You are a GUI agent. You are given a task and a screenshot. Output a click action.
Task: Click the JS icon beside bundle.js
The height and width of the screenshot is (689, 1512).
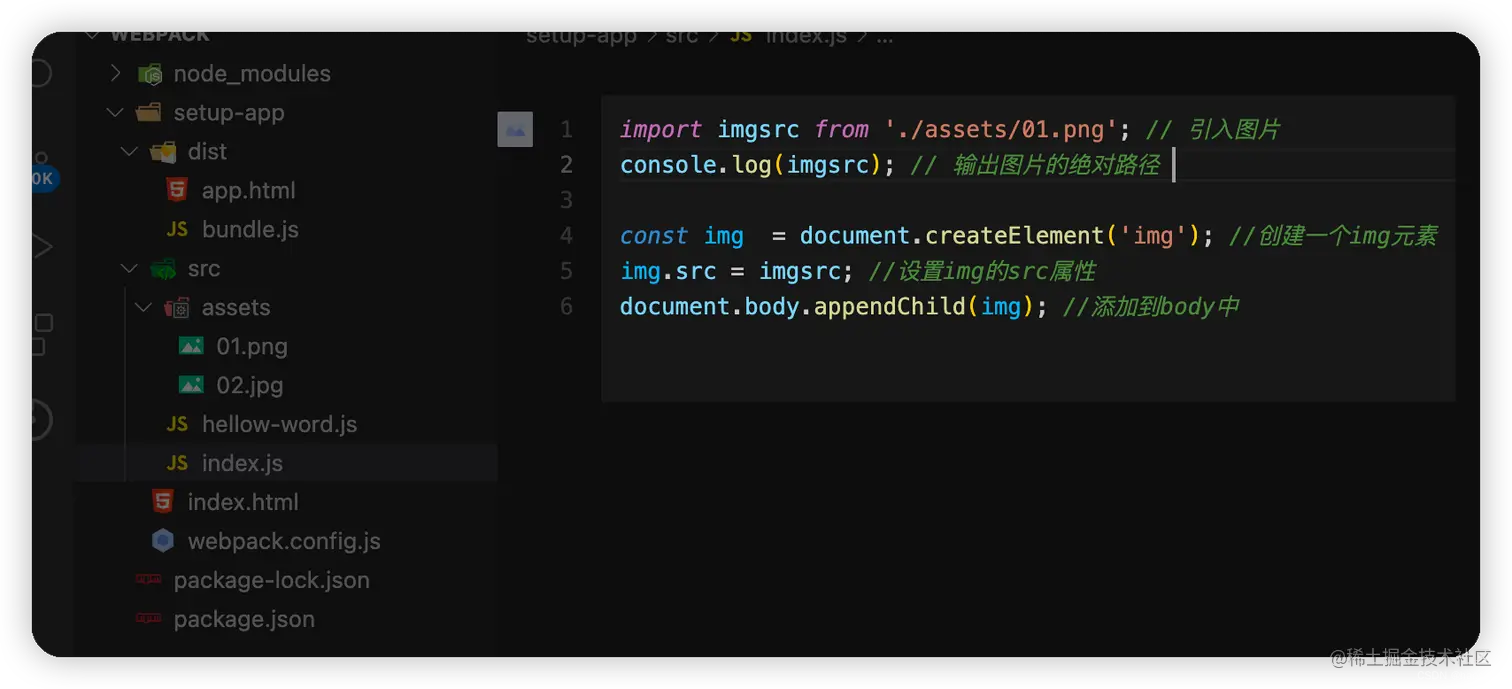177,229
